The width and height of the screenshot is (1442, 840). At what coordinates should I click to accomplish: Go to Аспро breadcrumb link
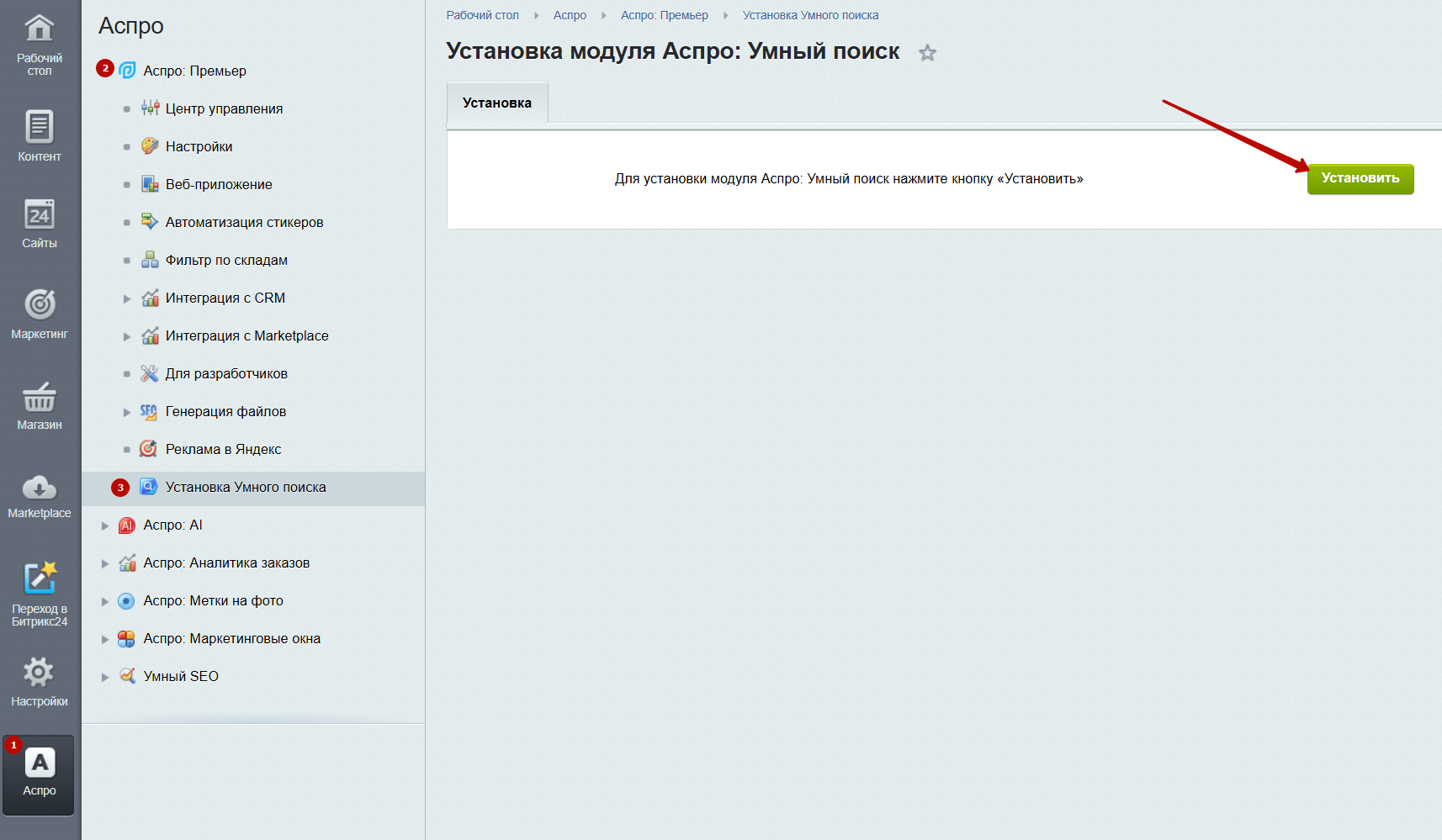(x=570, y=15)
